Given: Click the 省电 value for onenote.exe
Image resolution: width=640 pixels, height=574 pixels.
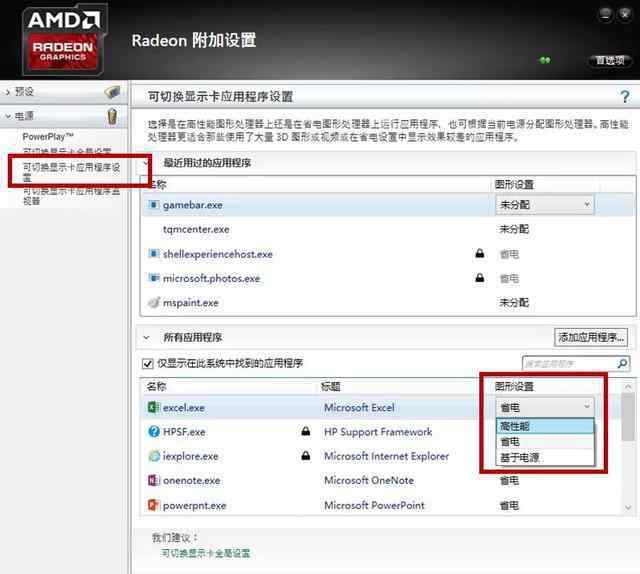Looking at the screenshot, I should tap(510, 481).
